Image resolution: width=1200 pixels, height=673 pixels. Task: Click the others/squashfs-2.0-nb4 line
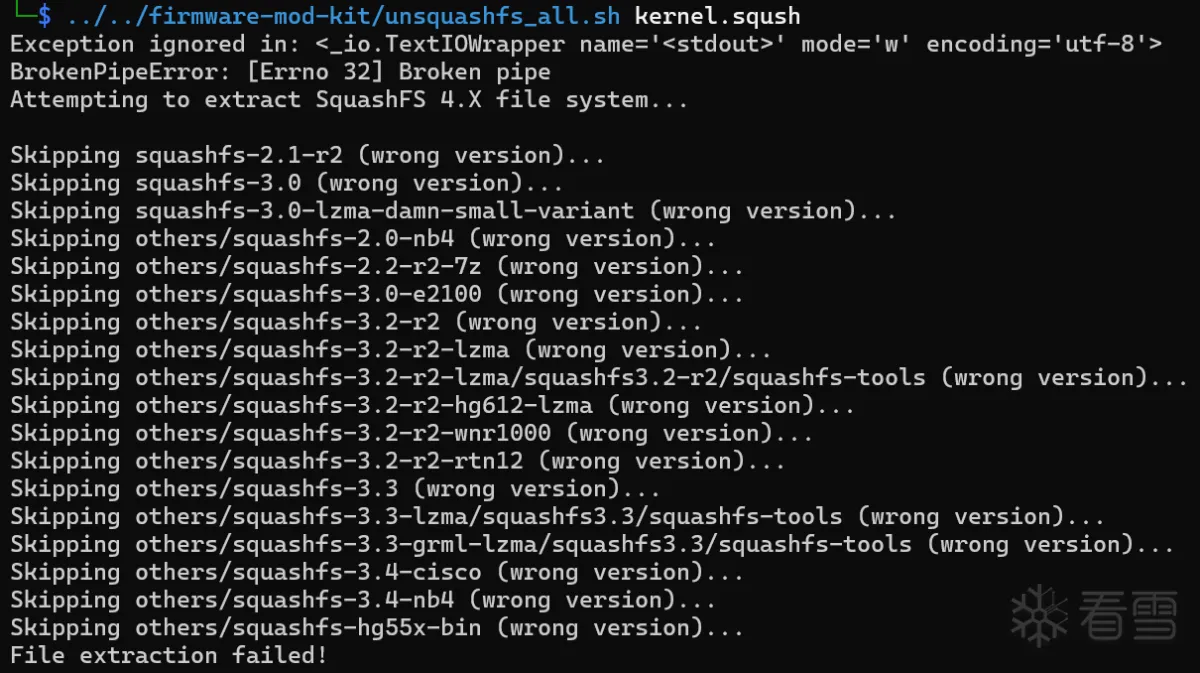coord(363,239)
